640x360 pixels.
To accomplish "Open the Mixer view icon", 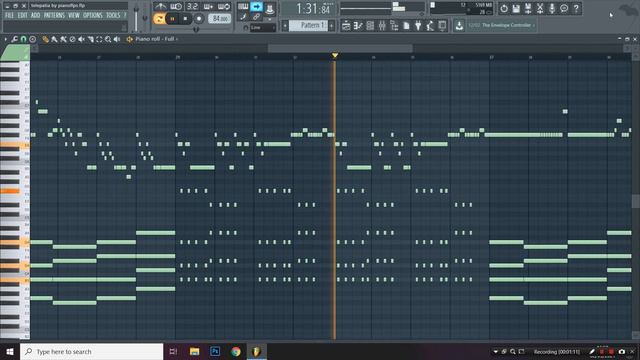I will (x=382, y=26).
